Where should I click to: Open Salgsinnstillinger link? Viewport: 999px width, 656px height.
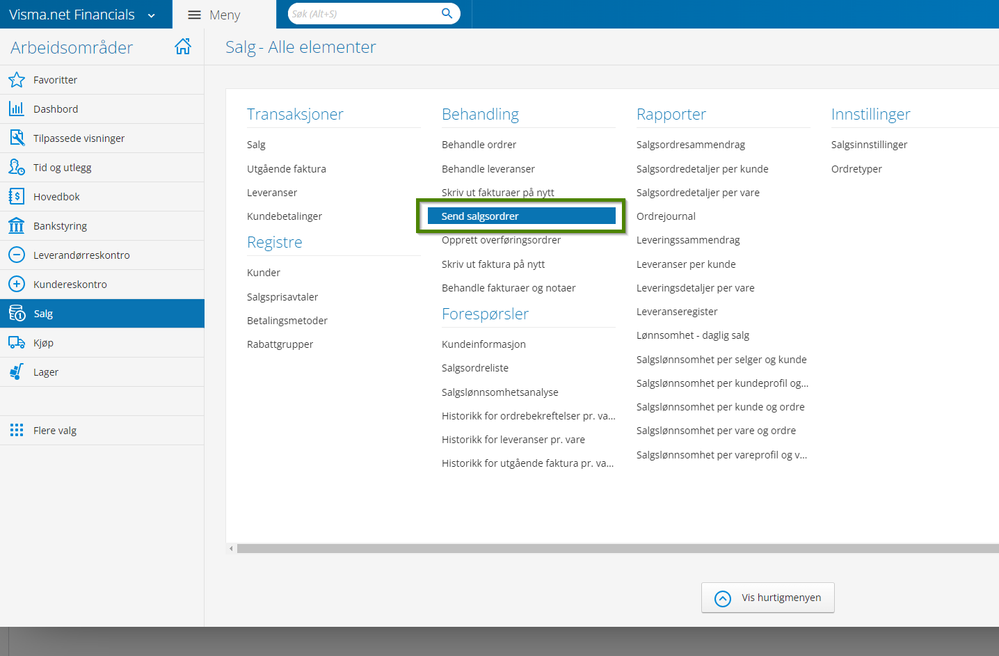(x=869, y=145)
